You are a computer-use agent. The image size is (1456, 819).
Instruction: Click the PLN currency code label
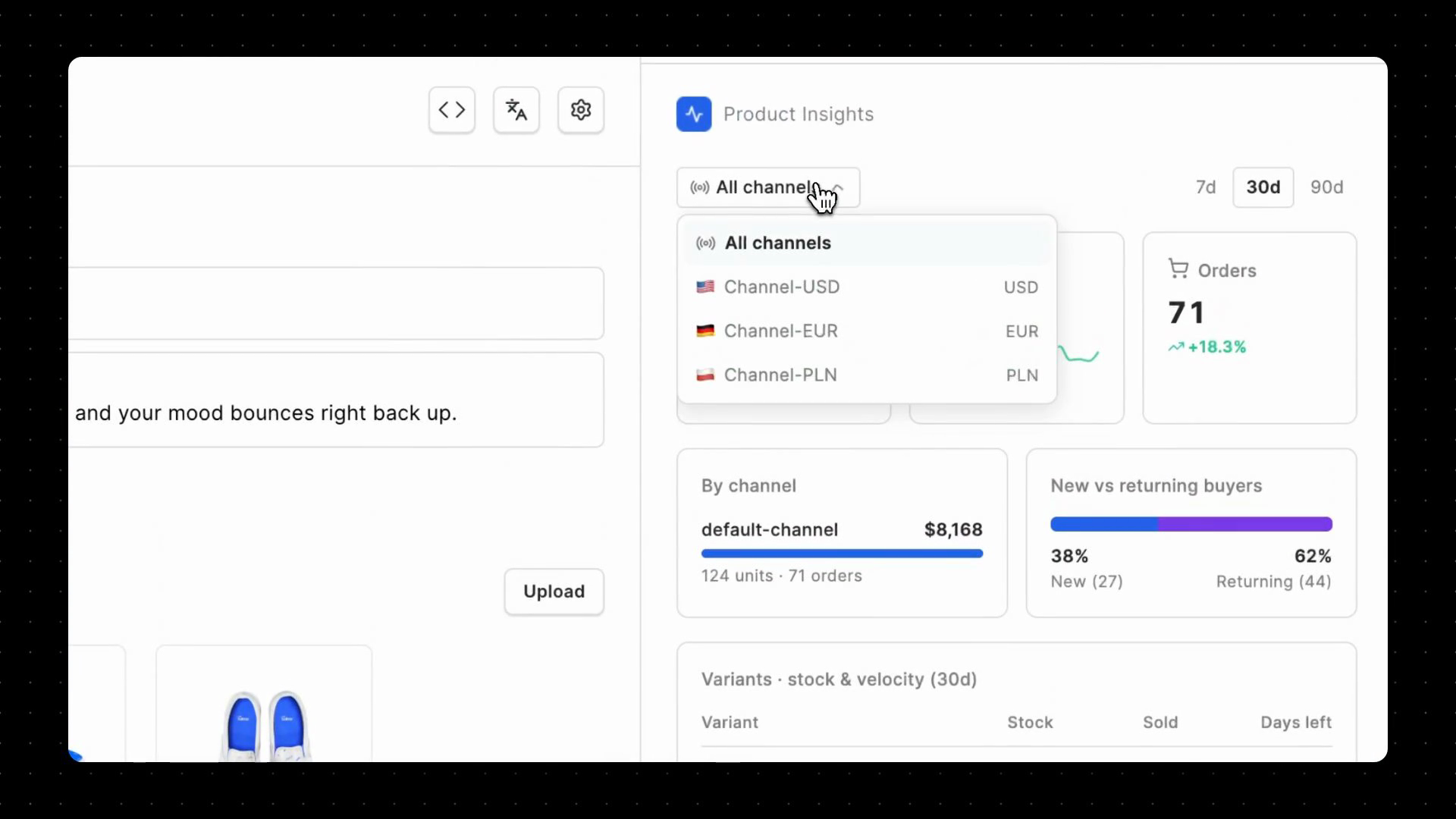coord(1022,375)
